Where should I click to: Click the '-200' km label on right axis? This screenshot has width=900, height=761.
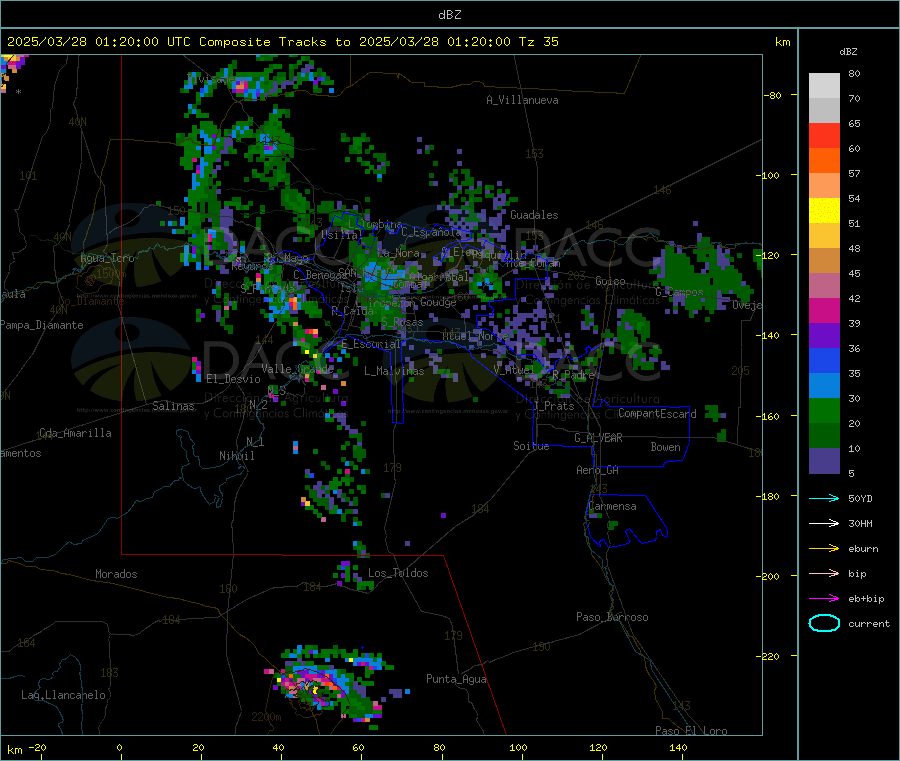pyautogui.click(x=768, y=576)
